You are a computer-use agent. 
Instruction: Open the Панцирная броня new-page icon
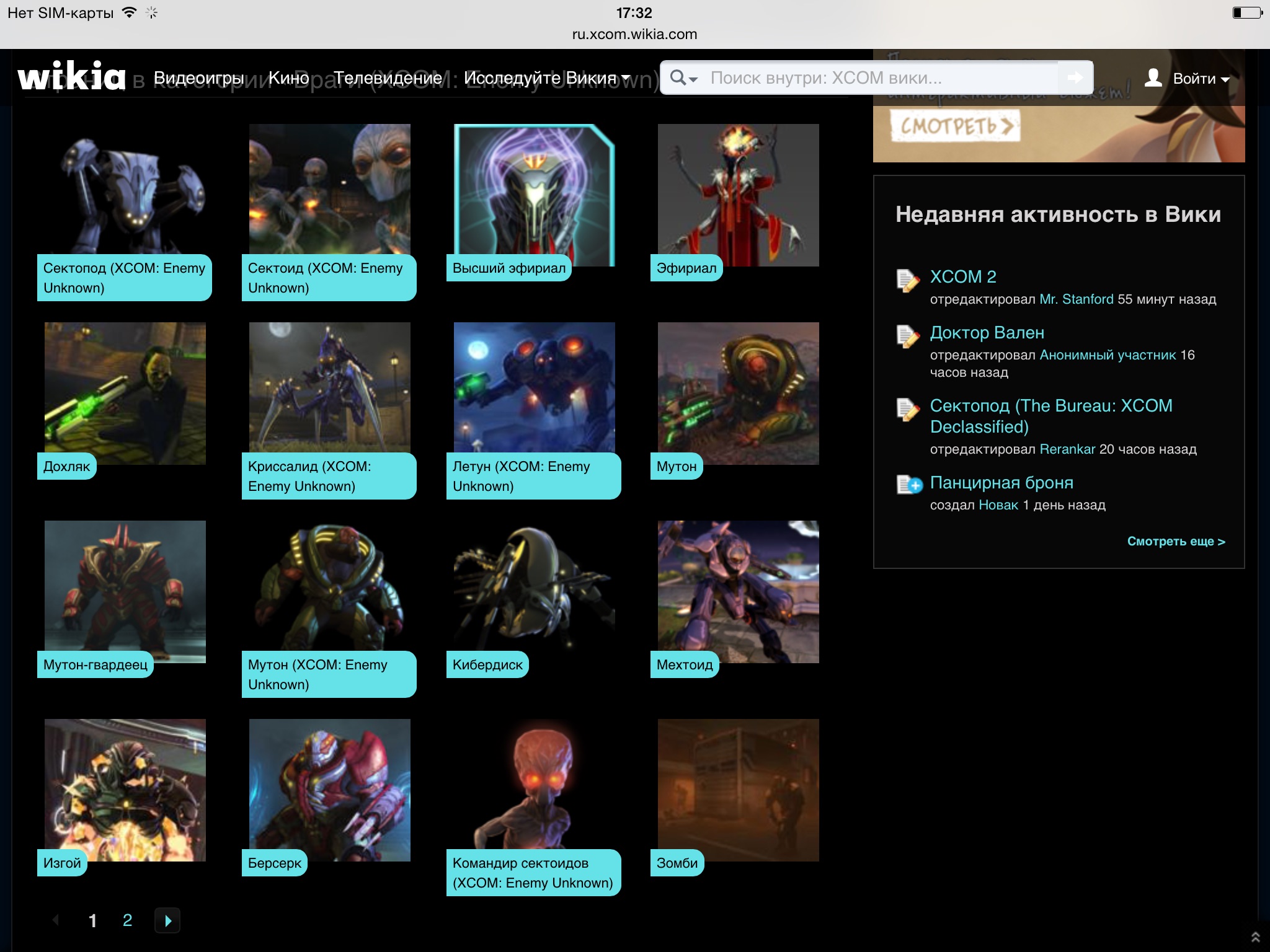[x=910, y=484]
